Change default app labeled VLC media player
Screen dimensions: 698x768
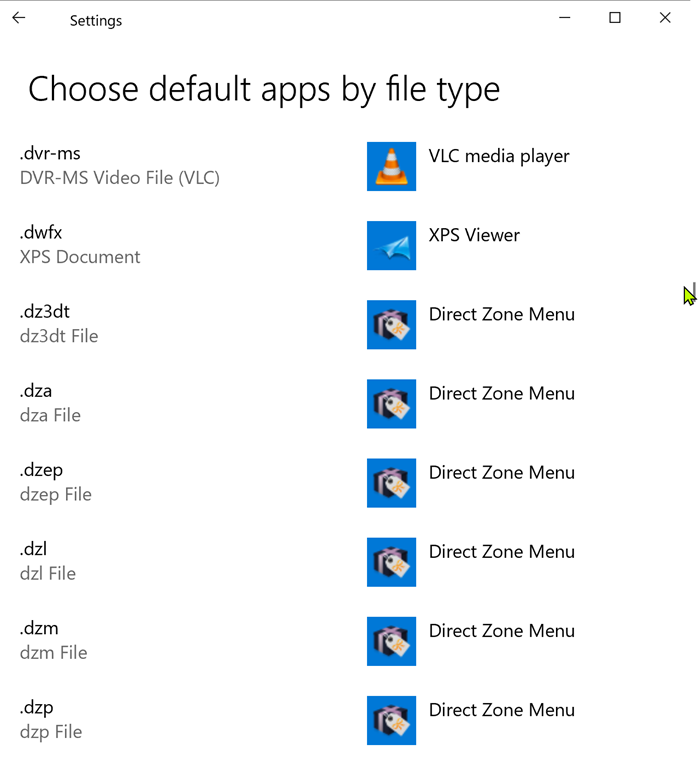(499, 156)
